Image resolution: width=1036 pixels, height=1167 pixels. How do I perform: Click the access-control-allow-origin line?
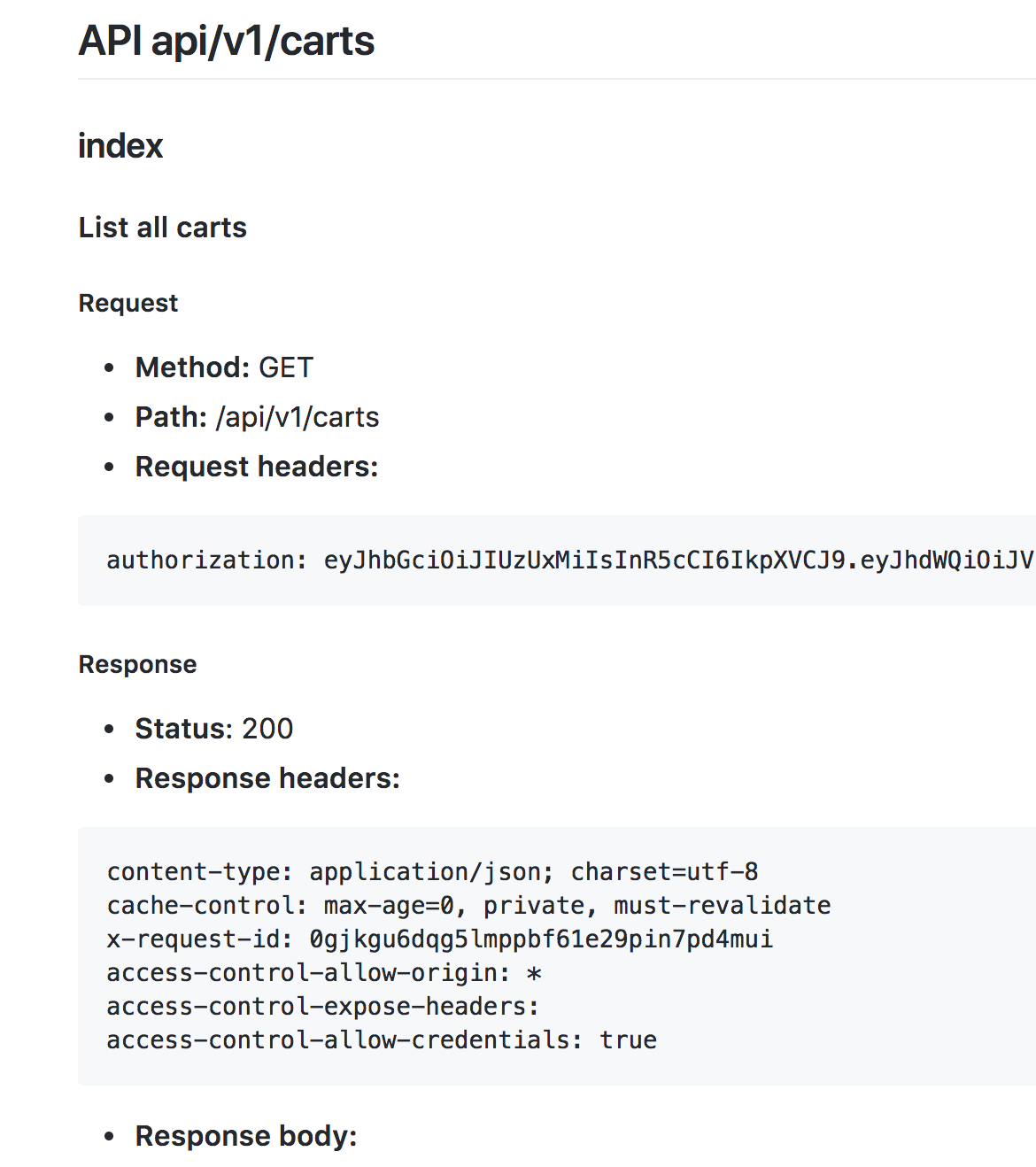click(x=325, y=972)
